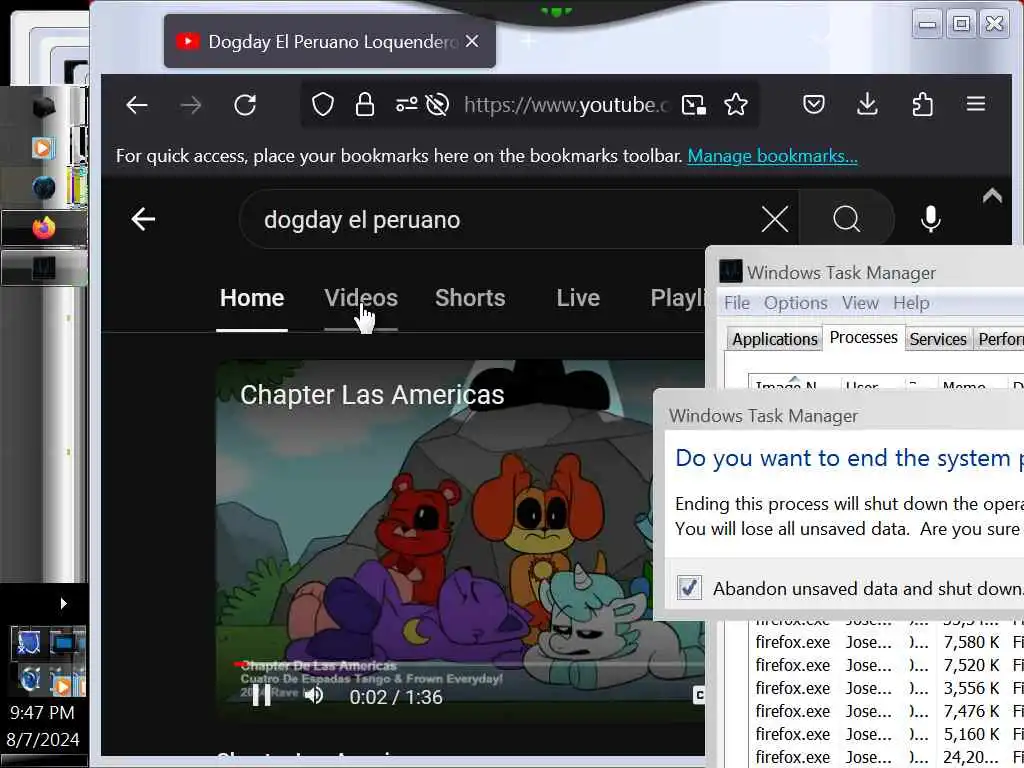This screenshot has width=1024, height=768.
Task: Open the Task Manager Help menu
Action: pos(911,303)
